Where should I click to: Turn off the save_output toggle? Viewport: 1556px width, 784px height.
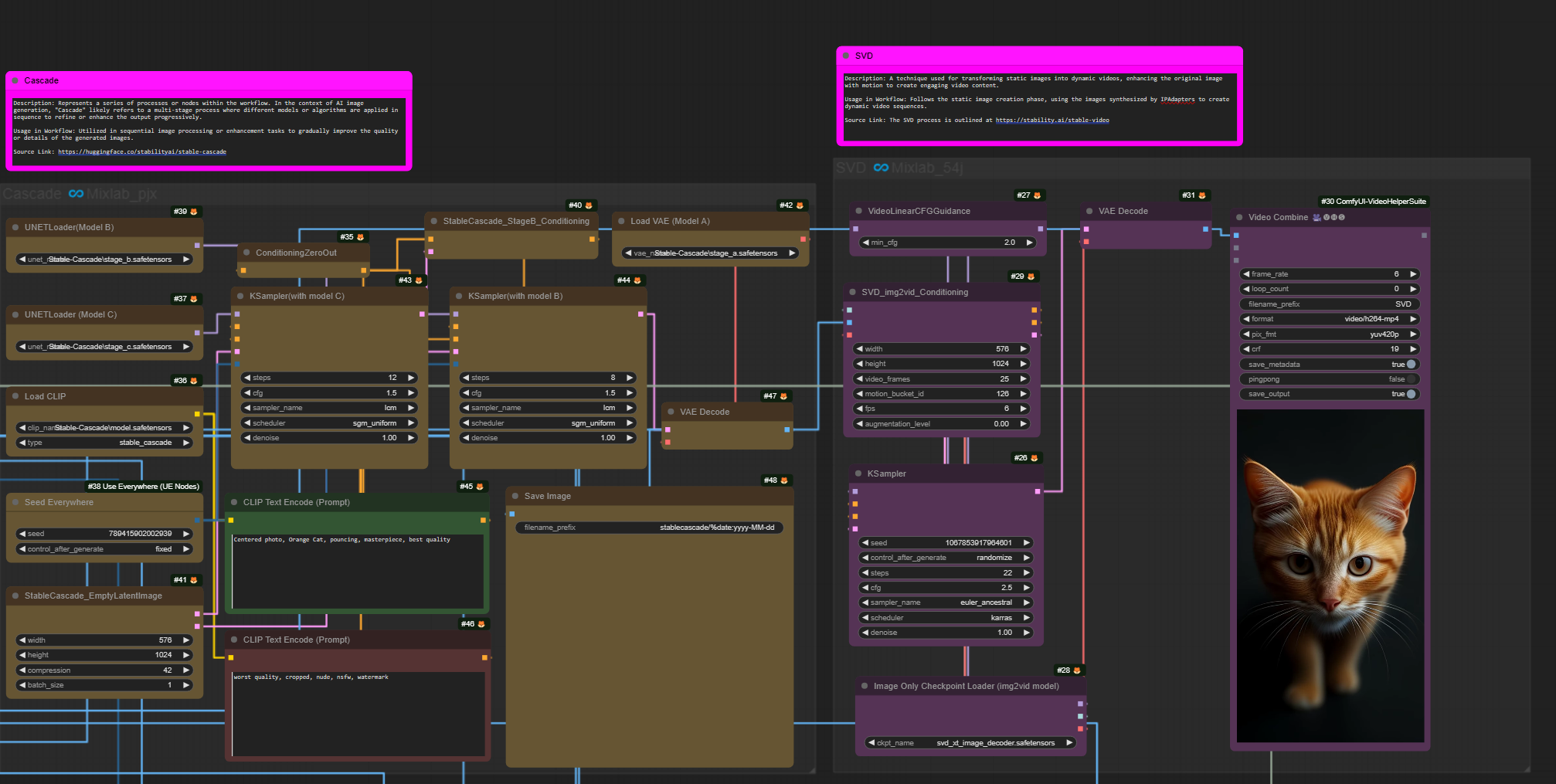pyautogui.click(x=1411, y=394)
